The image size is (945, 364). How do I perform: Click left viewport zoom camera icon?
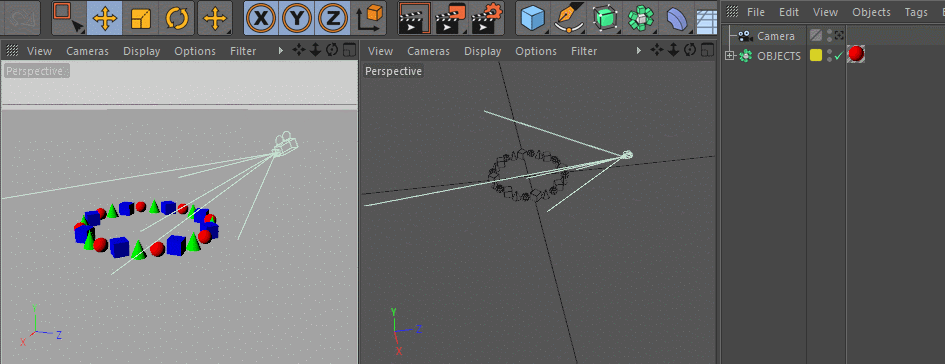[x=316, y=51]
